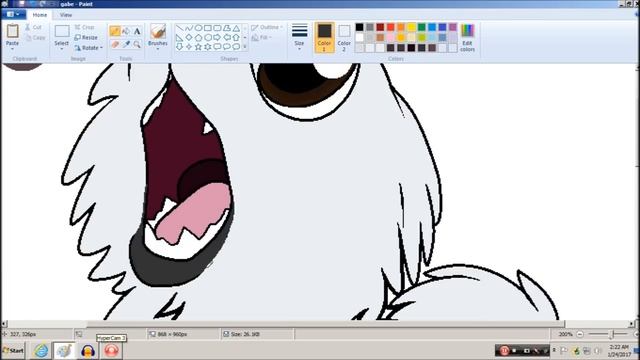Choose the Left arrow shape
Viewport: 640px width, 360px height.
coord(227,38)
